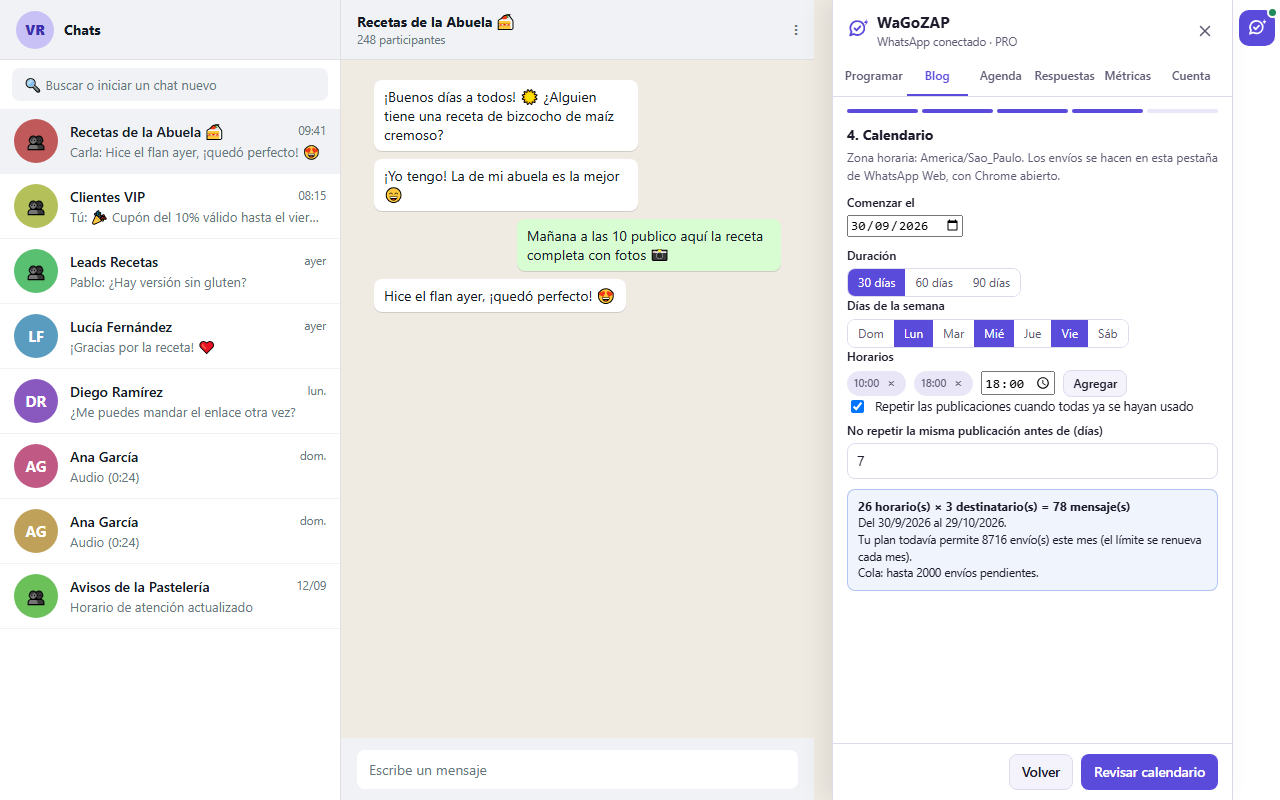Go to the Métricas tab
Viewport: 1280px width, 800px height.
coord(1128,76)
